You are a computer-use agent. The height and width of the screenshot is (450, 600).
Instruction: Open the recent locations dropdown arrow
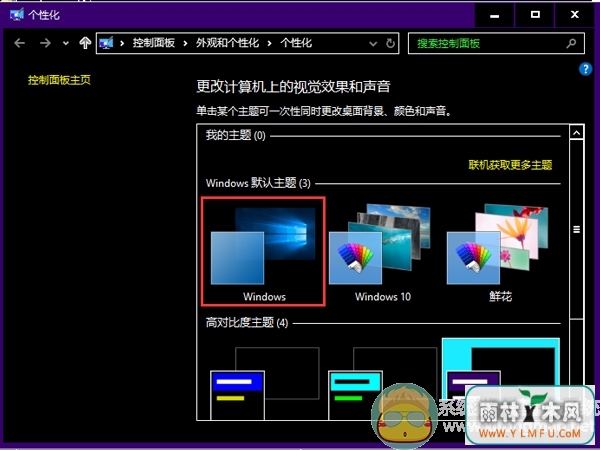[66, 43]
